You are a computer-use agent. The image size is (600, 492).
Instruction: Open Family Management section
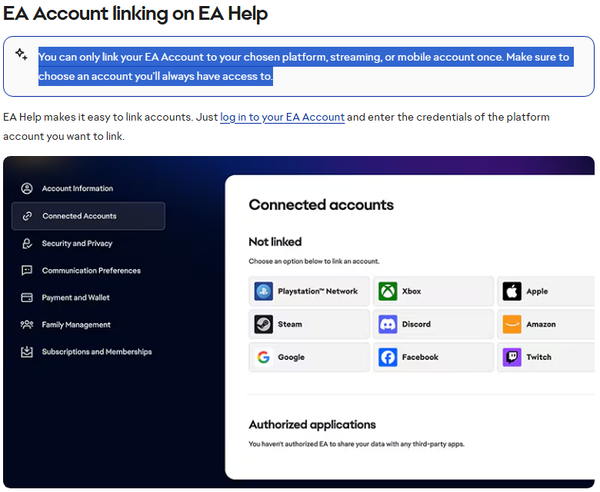[x=75, y=324]
